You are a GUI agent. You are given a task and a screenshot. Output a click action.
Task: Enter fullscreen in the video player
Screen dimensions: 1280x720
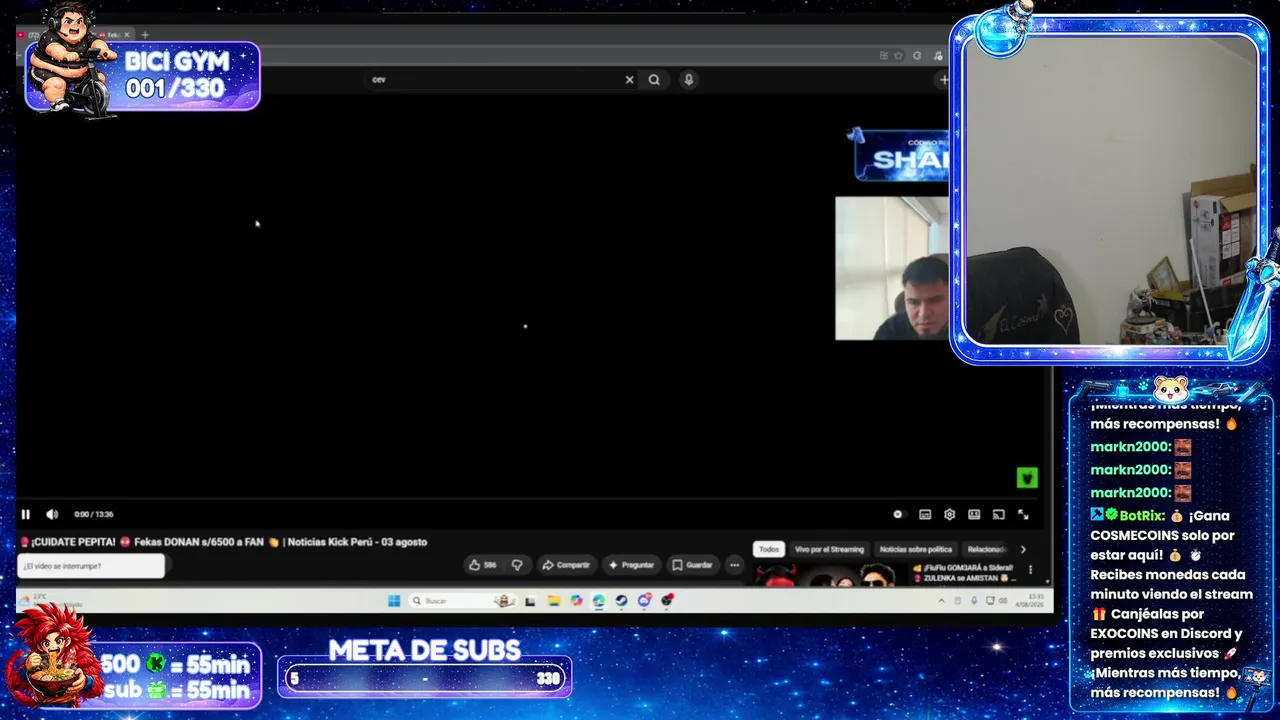pos(1023,514)
